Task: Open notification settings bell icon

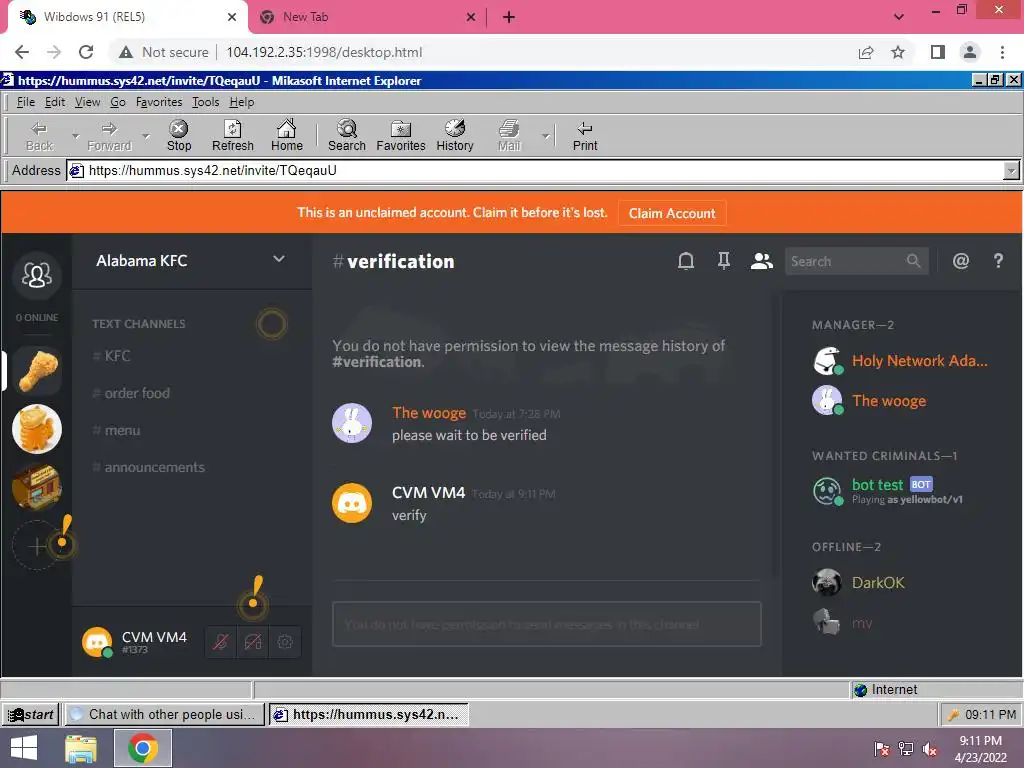Action: point(686,261)
